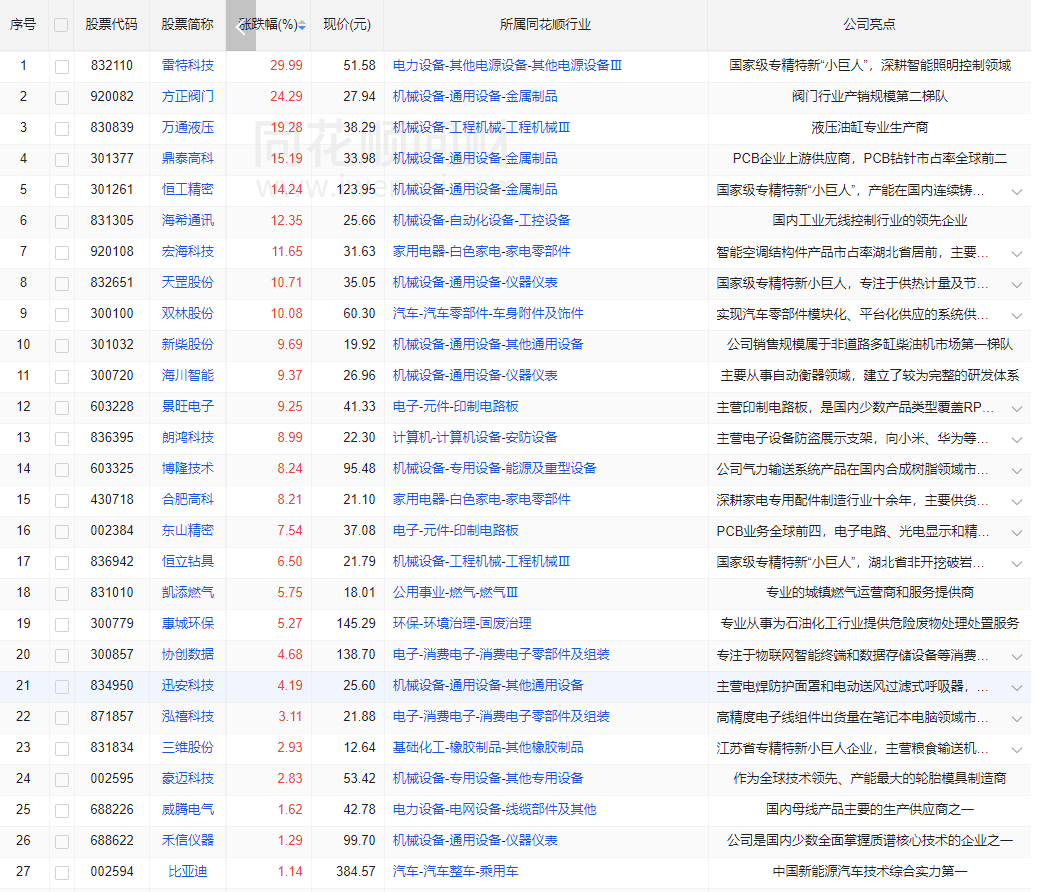Open industry link 基础化工-橡胶制品-其他橡胶制品
Image resolution: width=1037 pixels, height=892 pixels.
pyautogui.click(x=488, y=747)
